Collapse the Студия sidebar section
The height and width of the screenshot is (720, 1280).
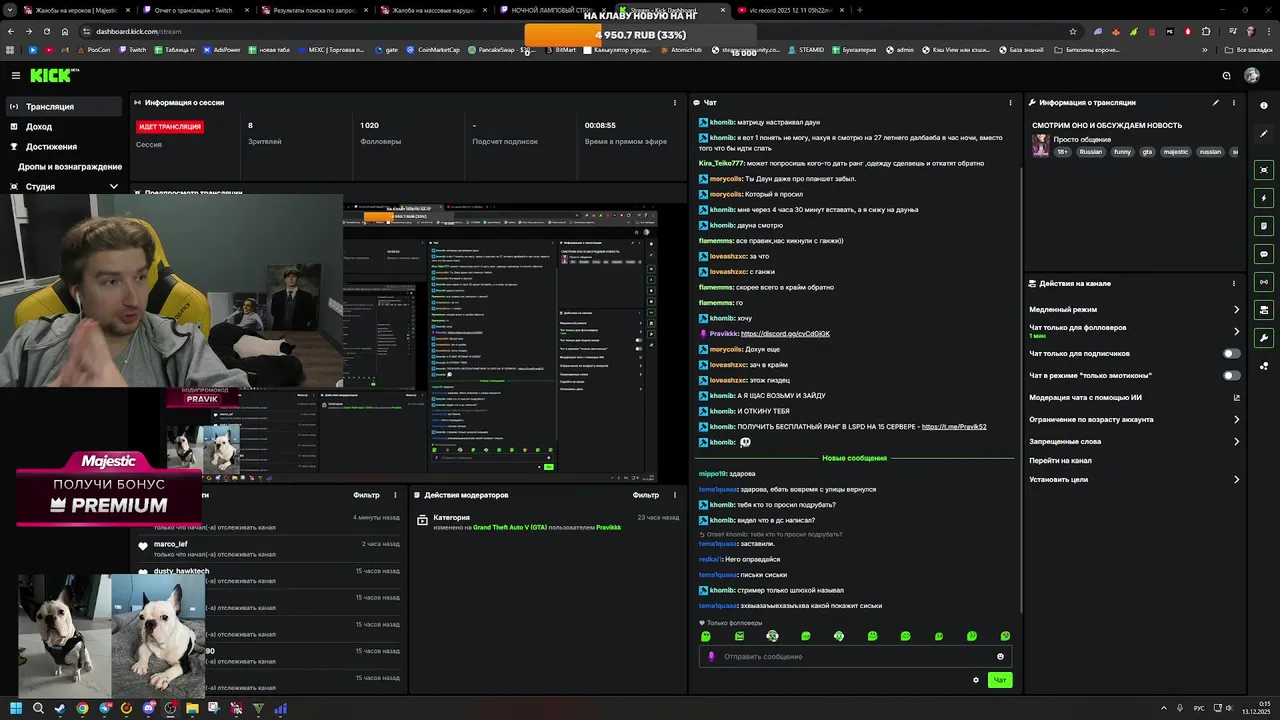coord(113,187)
